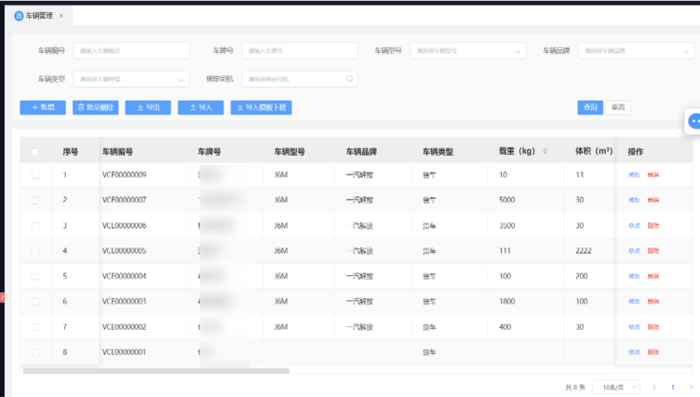Image resolution: width=700 pixels, height=397 pixels.
Task: Click 删除 delete link for row 4
Action: (x=653, y=251)
